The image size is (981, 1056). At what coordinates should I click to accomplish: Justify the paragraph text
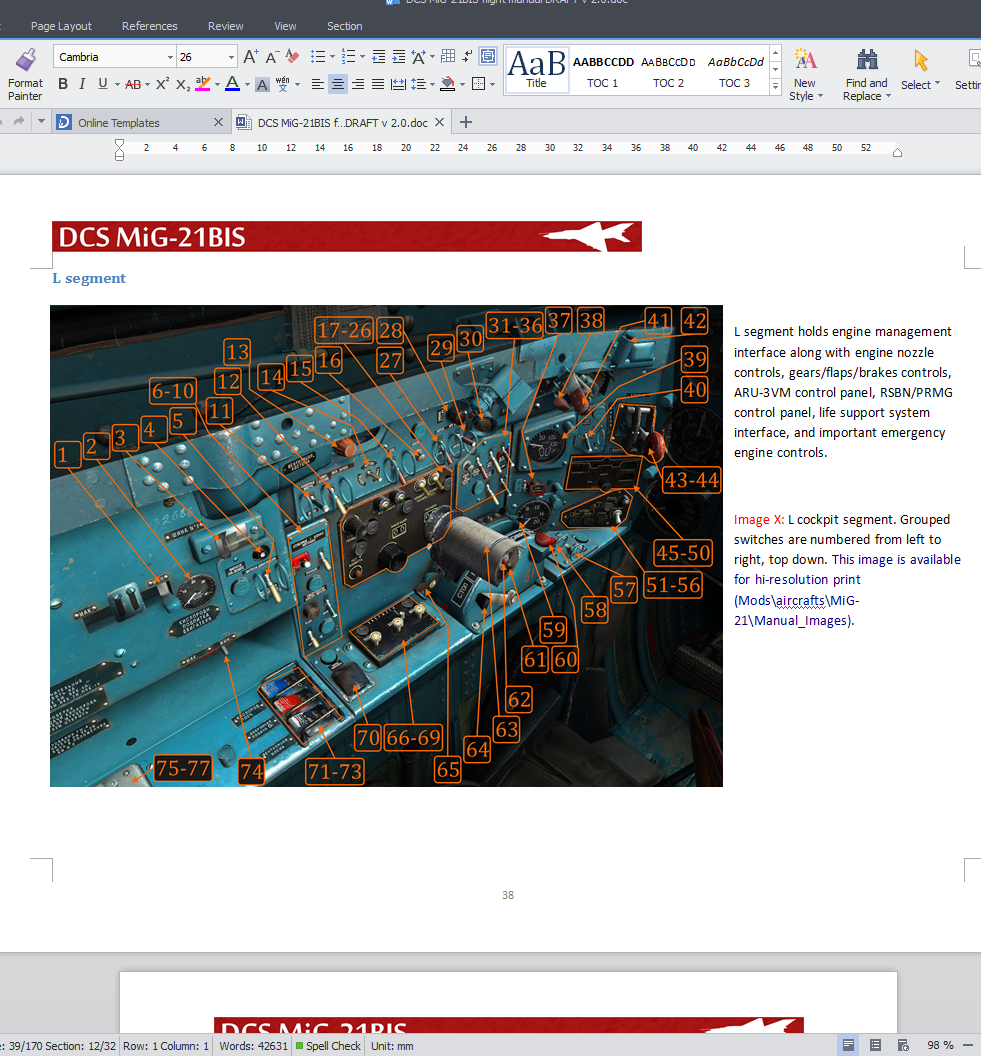(378, 84)
